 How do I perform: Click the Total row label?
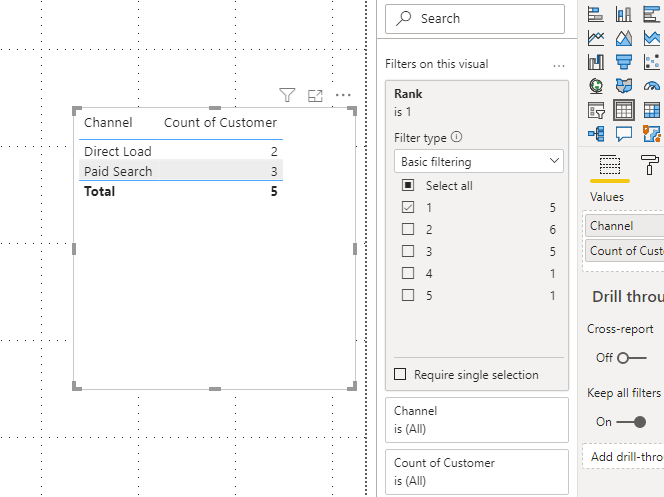point(100,191)
